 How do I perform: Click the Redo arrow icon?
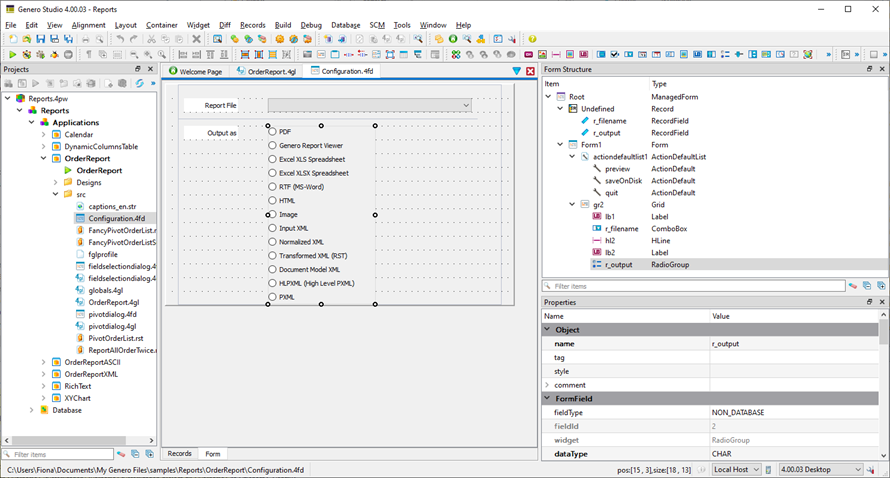click(x=134, y=39)
